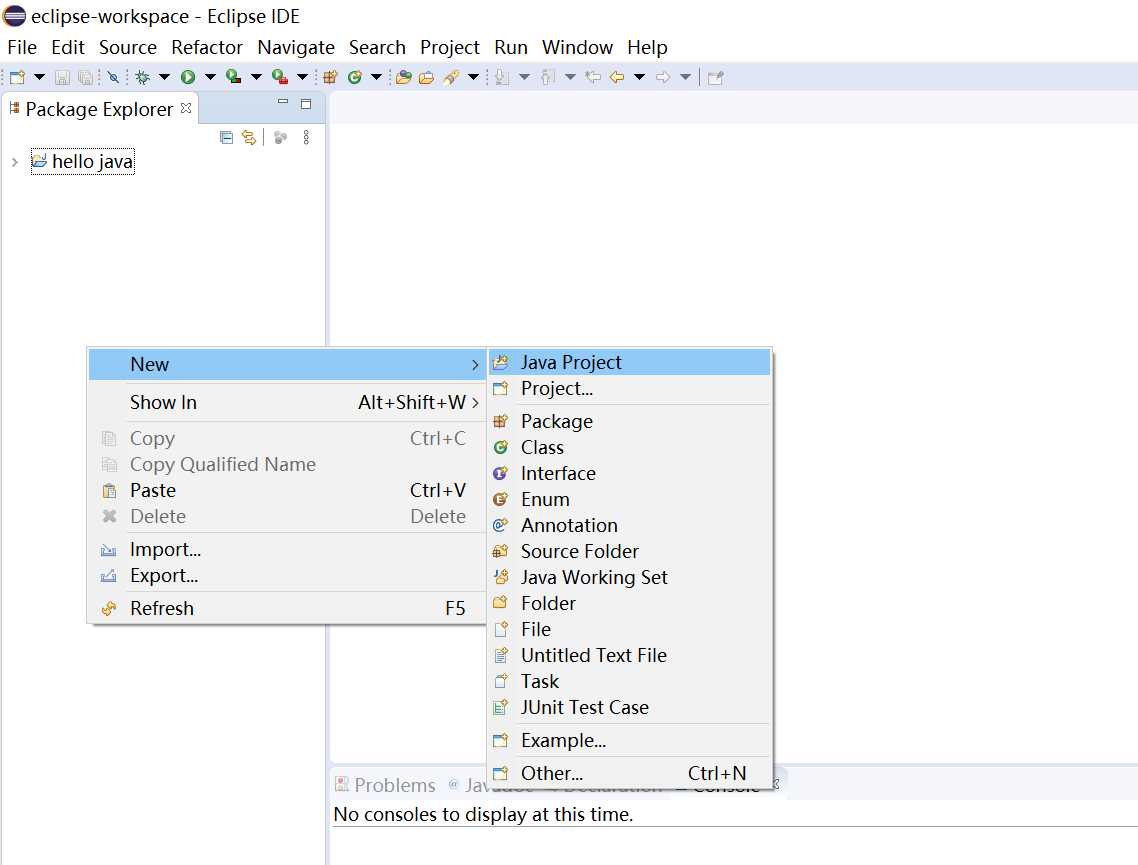
Task: Select Enum in the New submenu
Action: click(629, 499)
